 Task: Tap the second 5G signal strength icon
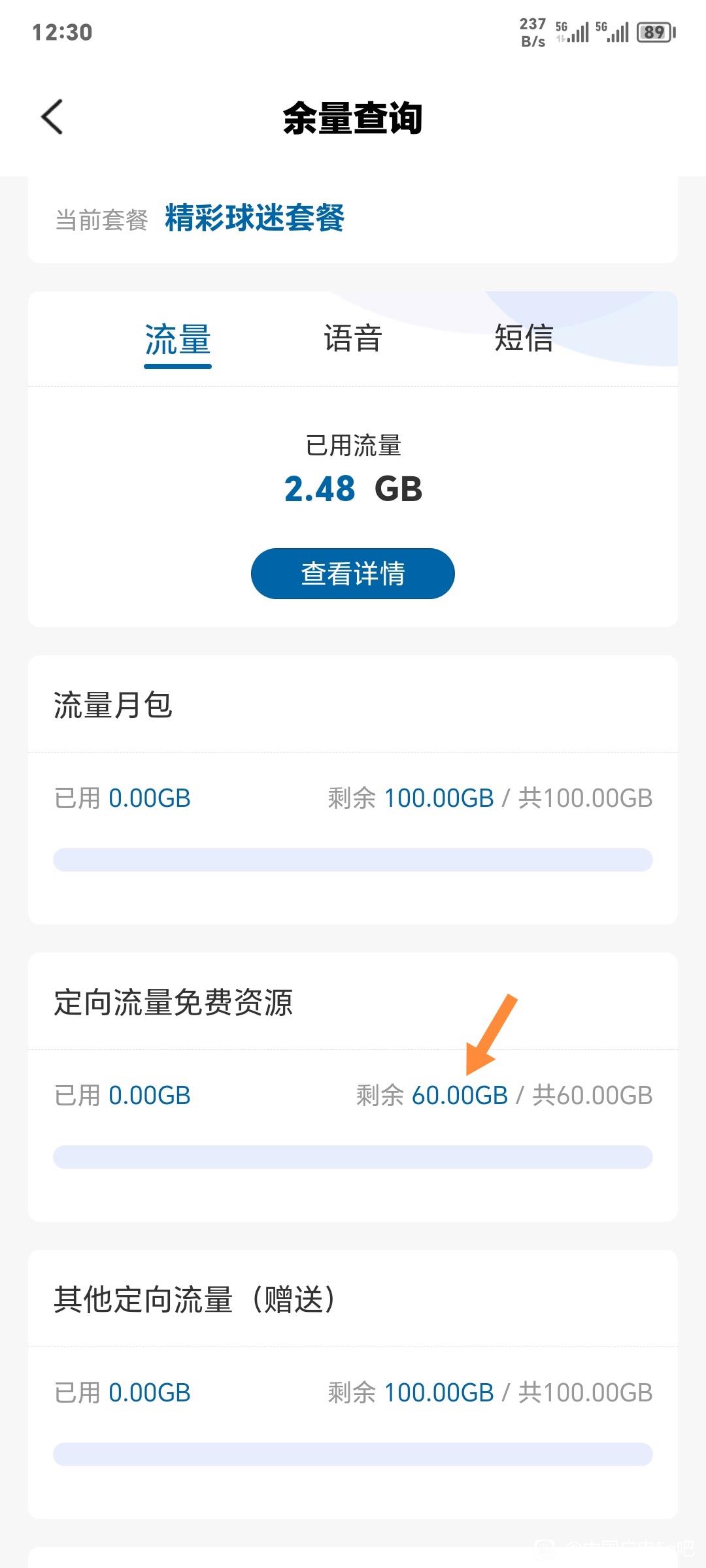click(x=613, y=31)
